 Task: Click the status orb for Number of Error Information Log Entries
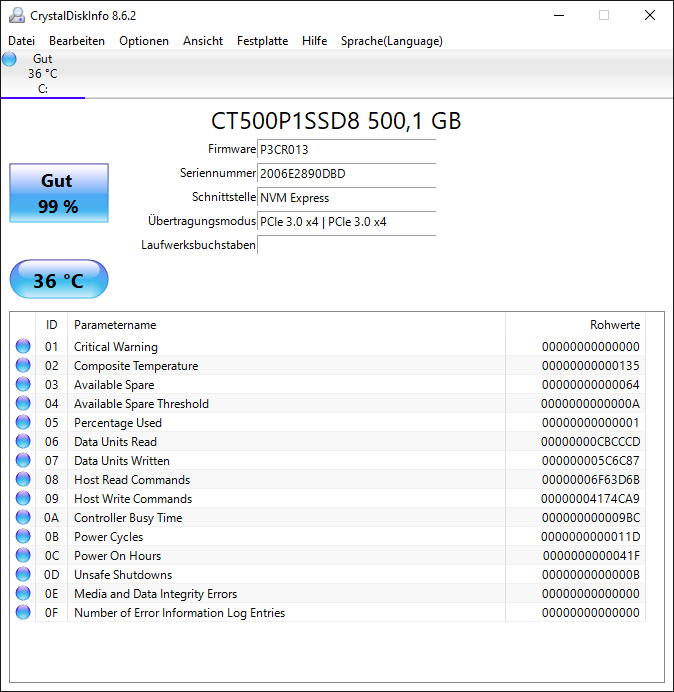23,612
